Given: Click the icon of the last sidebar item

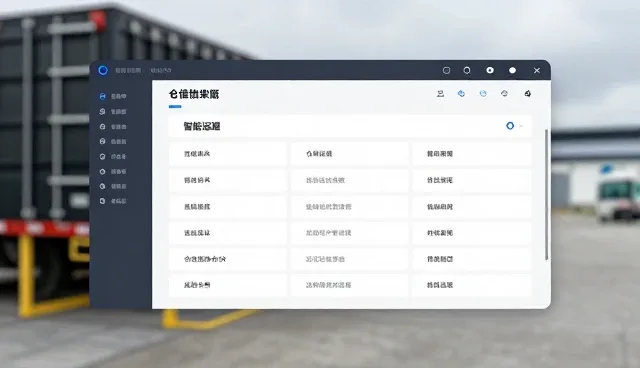Looking at the screenshot, I should (102, 201).
